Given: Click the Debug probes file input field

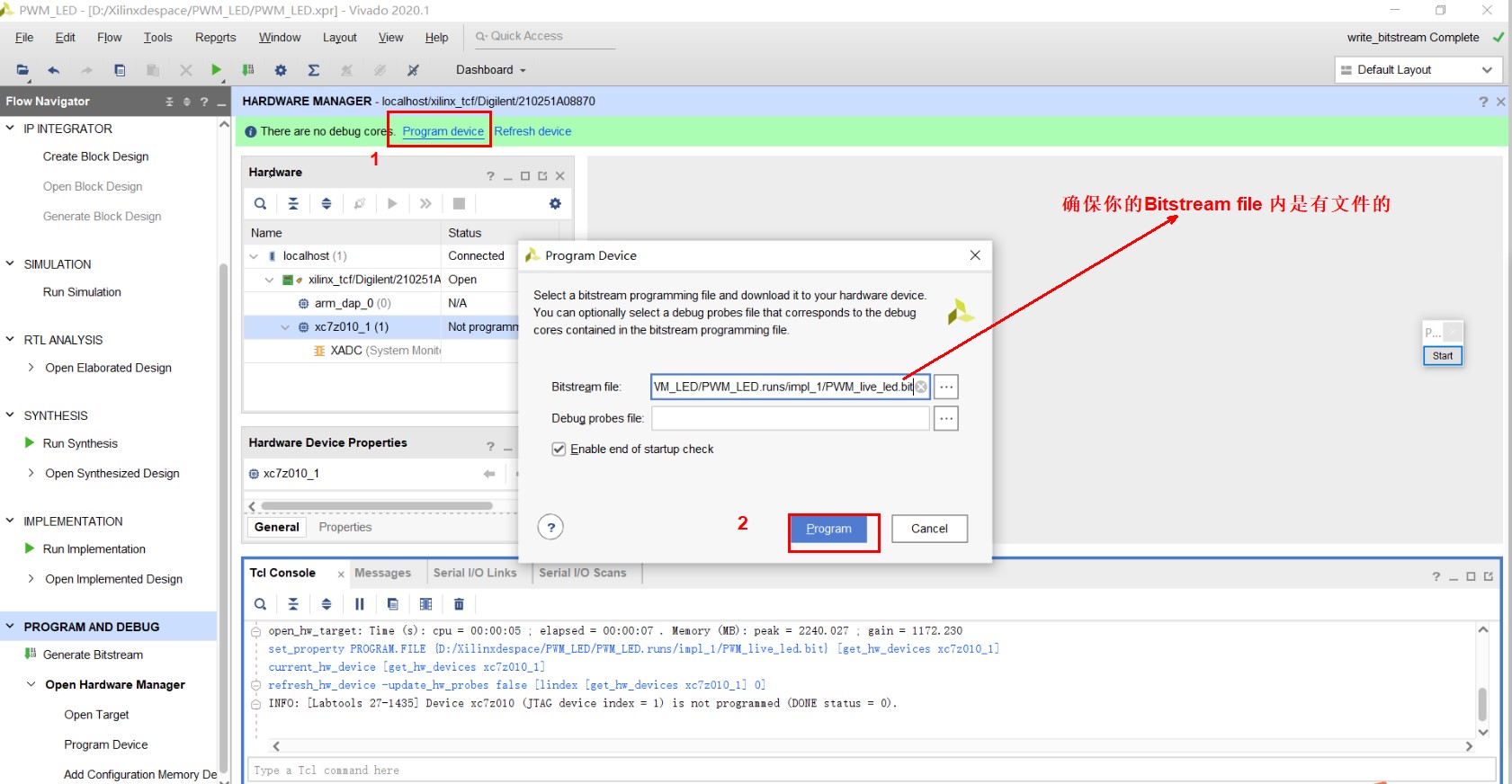Looking at the screenshot, I should click(x=790, y=418).
